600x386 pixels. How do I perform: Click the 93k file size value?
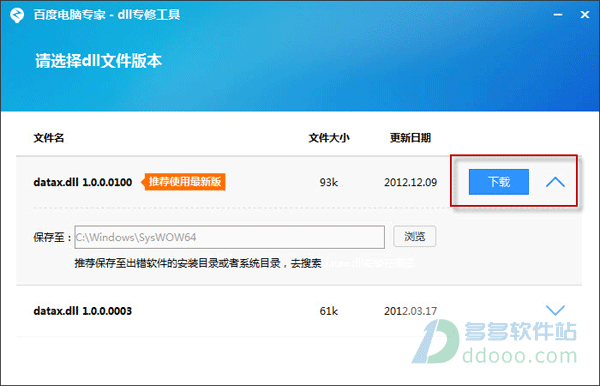329,182
